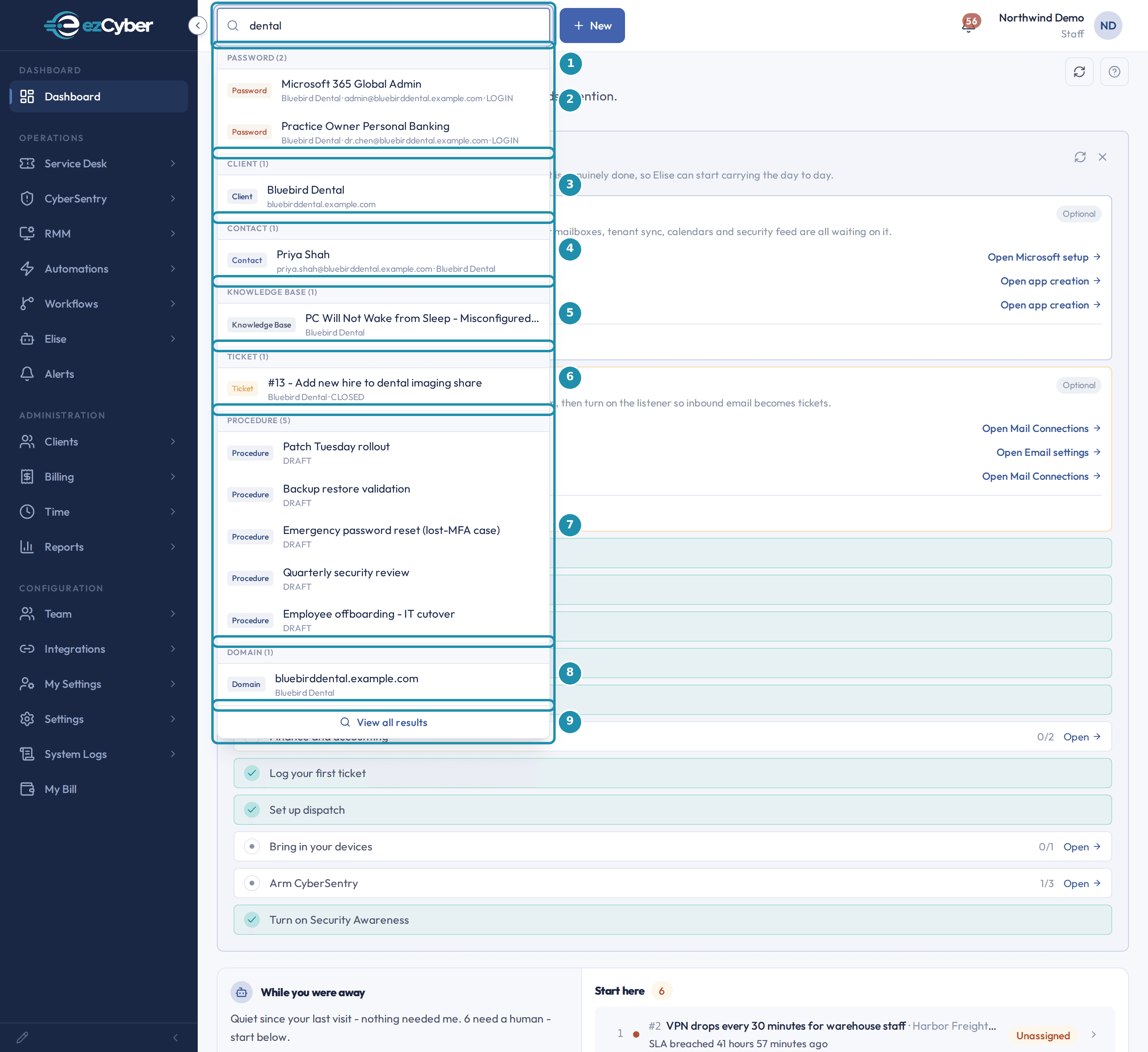Toggle the Arm CyberSentry circle

[252, 883]
